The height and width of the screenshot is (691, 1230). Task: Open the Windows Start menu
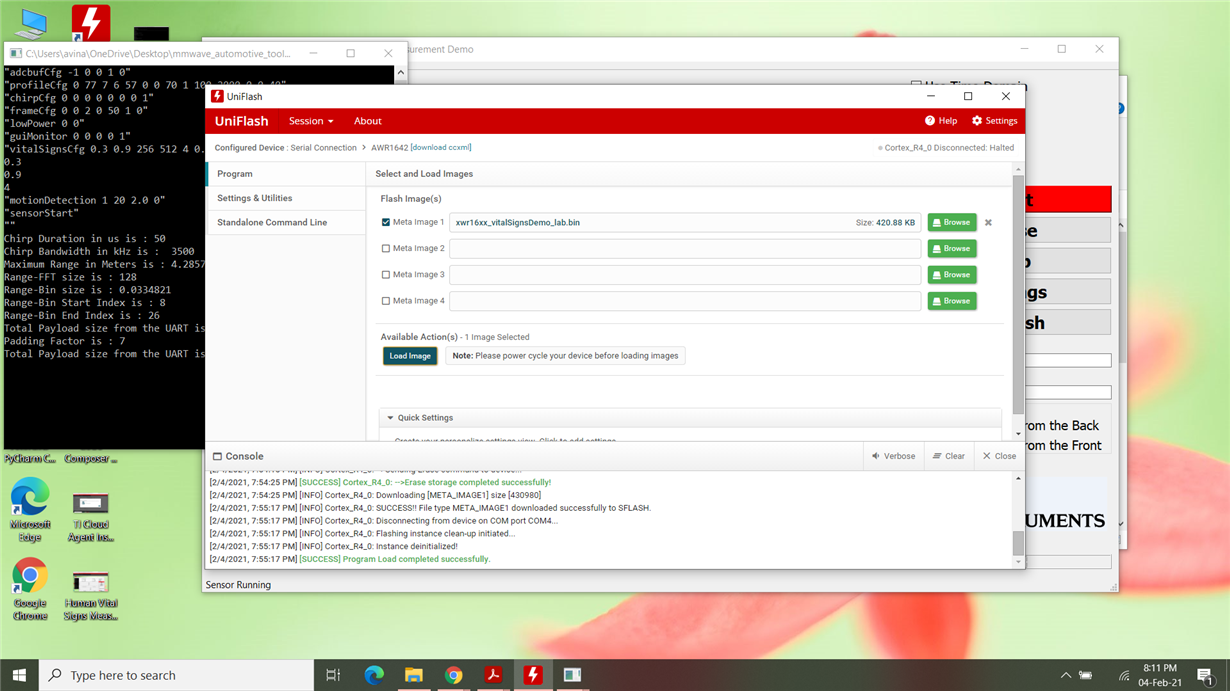pyautogui.click(x=19, y=675)
